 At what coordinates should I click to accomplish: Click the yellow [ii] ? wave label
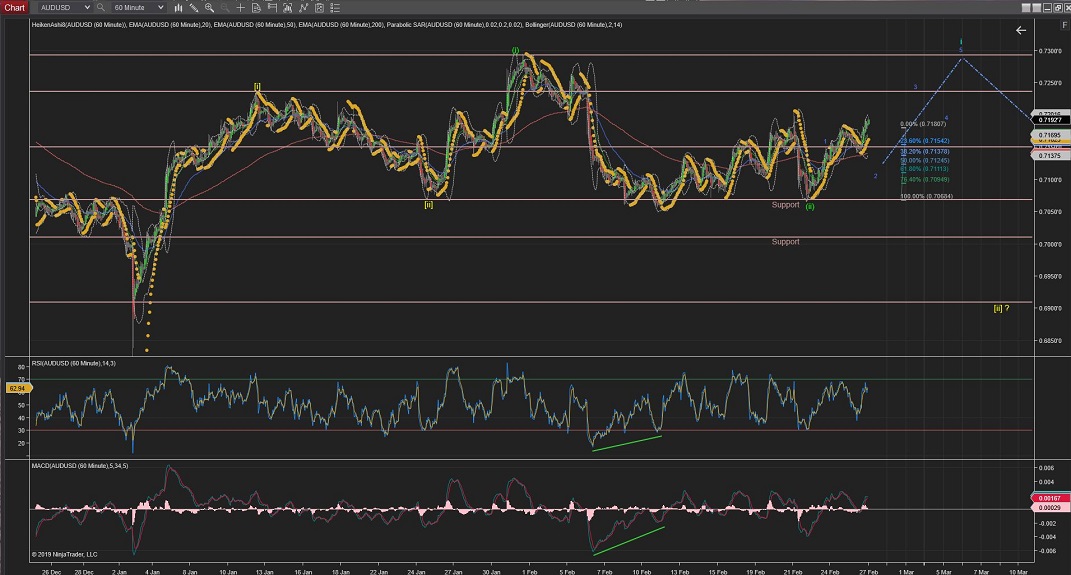pos(1000,308)
